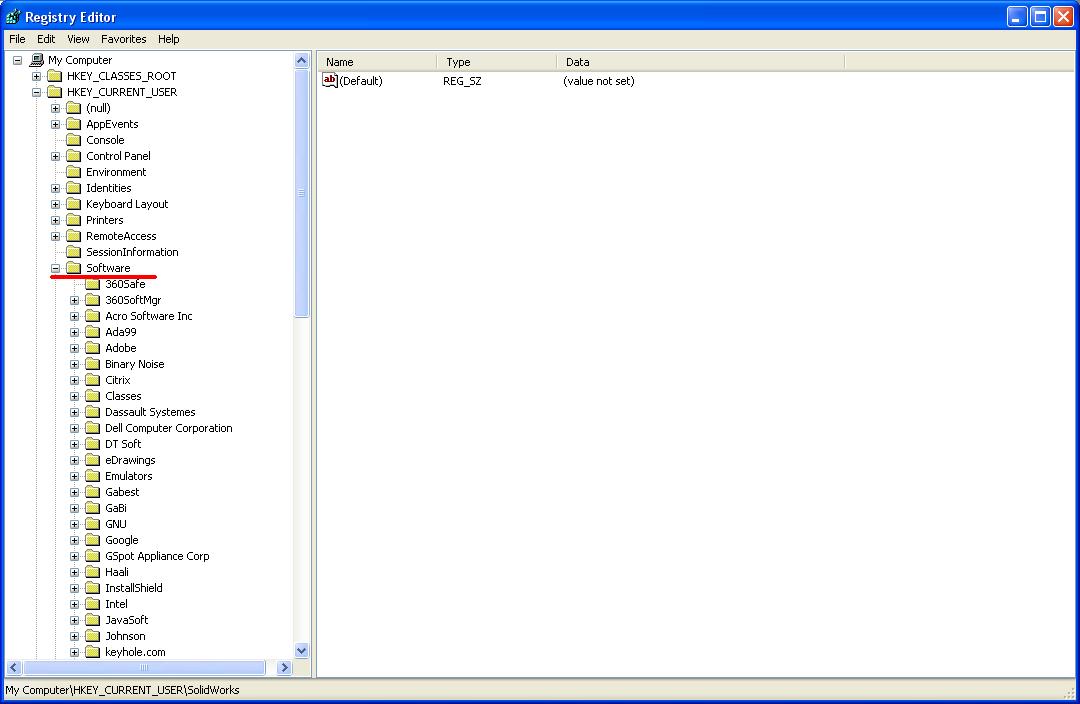Click the Identities folder icon
This screenshot has width=1080, height=704.
74,188
